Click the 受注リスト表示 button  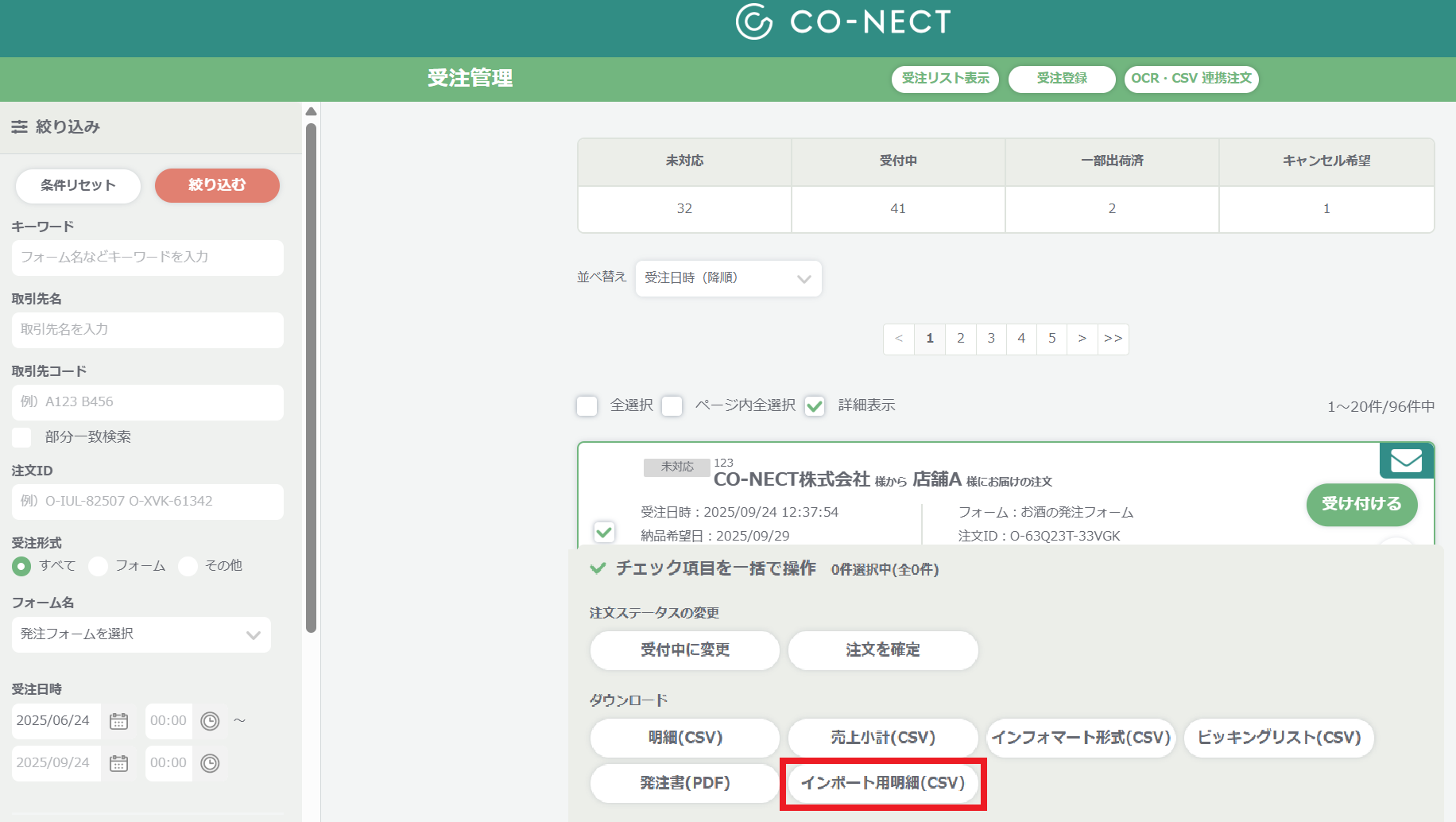tap(945, 79)
